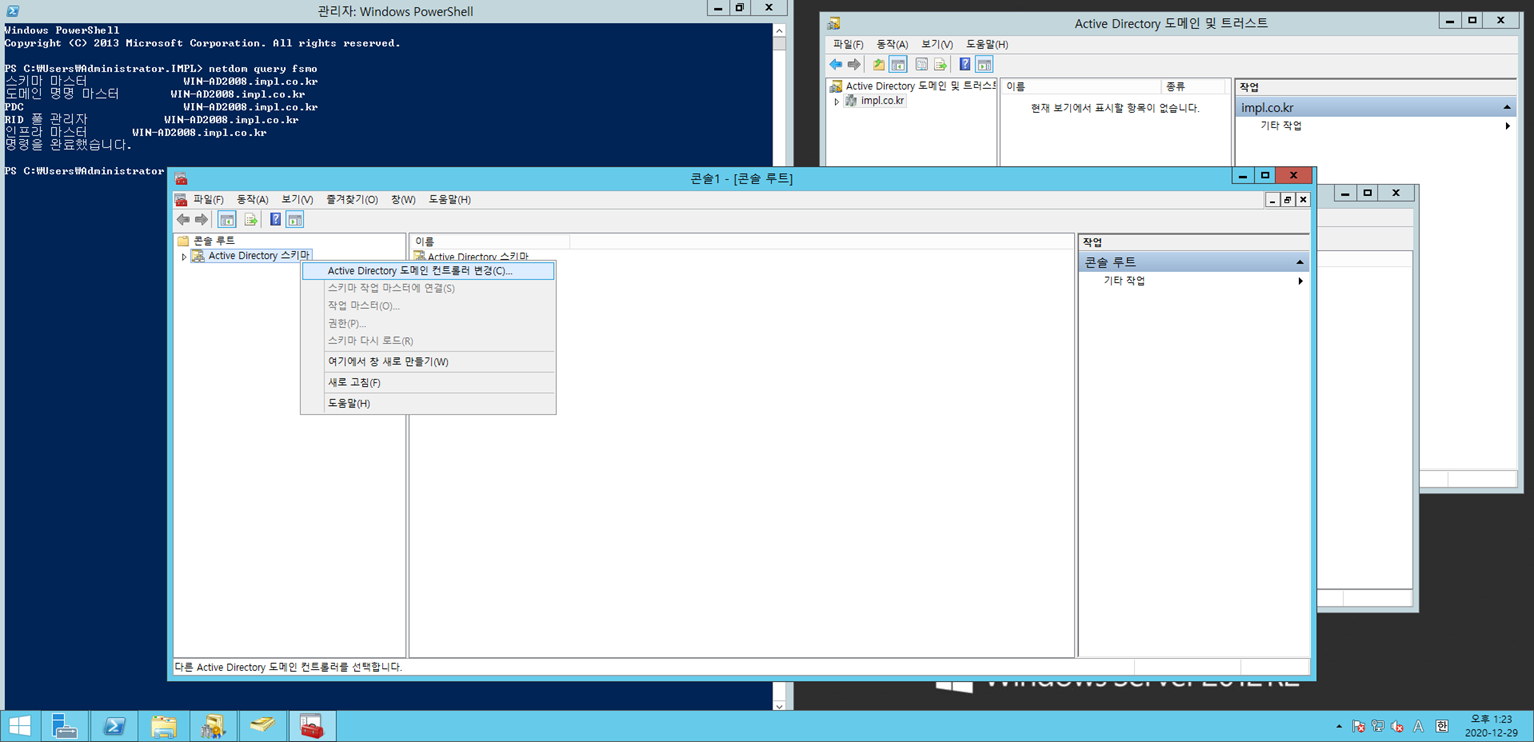1534x742 pixels.
Task: Click Korean IME 한 indicator in tray
Action: 1442,727
